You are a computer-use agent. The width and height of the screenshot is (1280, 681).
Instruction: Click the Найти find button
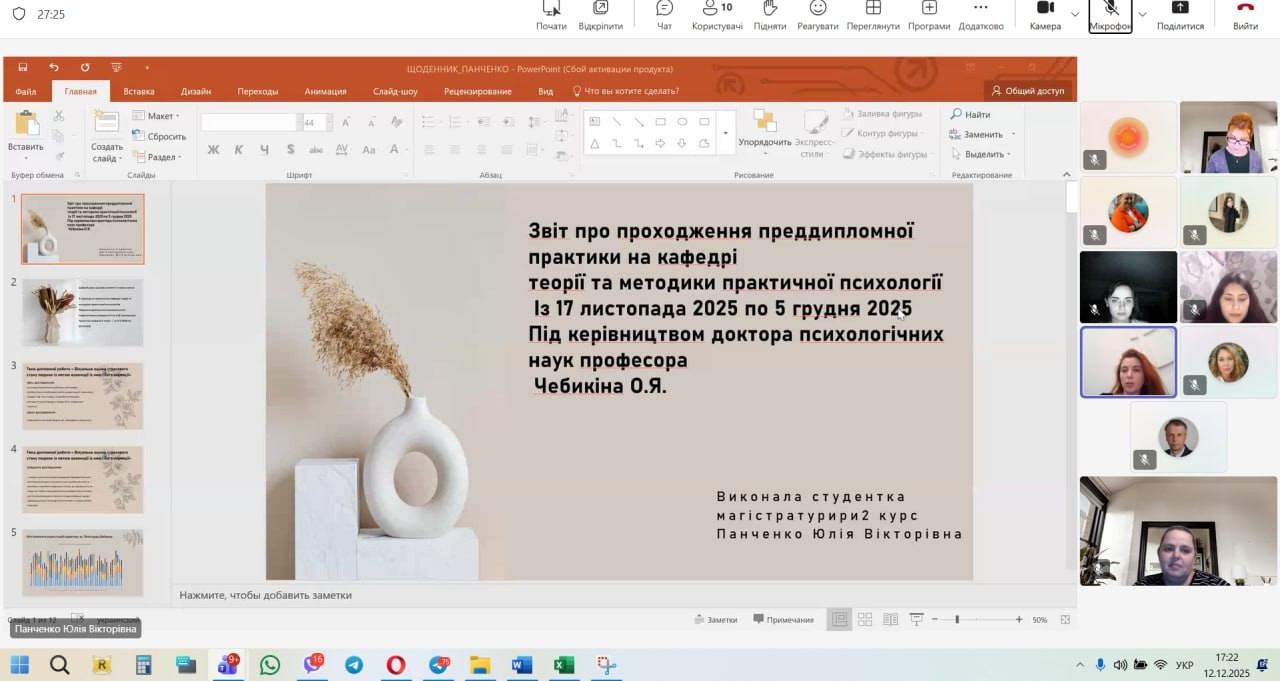pyautogui.click(x=970, y=115)
